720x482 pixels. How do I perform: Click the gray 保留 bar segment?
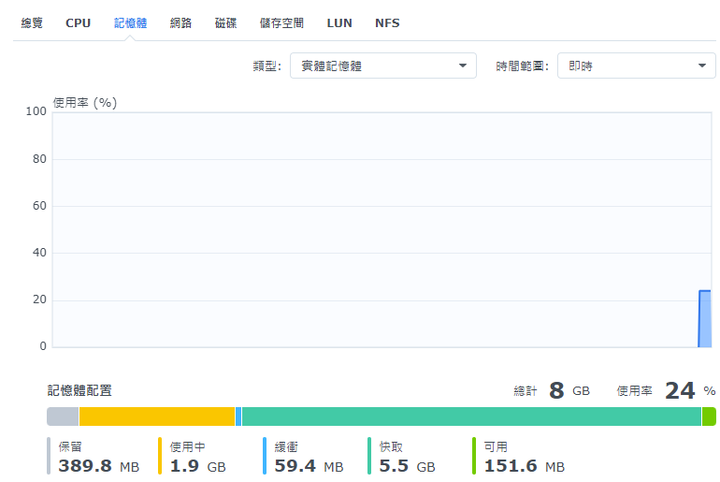click(62, 416)
